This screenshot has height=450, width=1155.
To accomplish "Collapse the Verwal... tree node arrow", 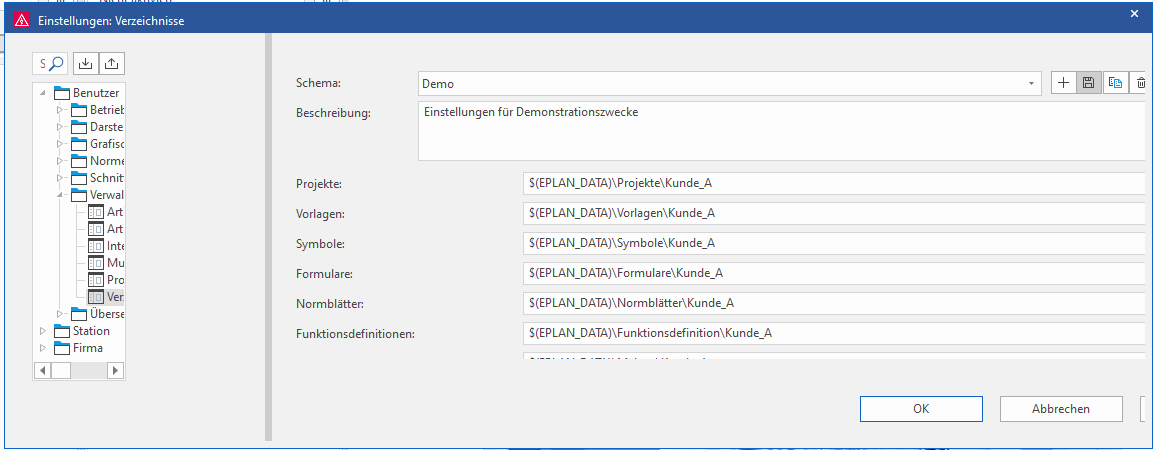I will [60, 194].
